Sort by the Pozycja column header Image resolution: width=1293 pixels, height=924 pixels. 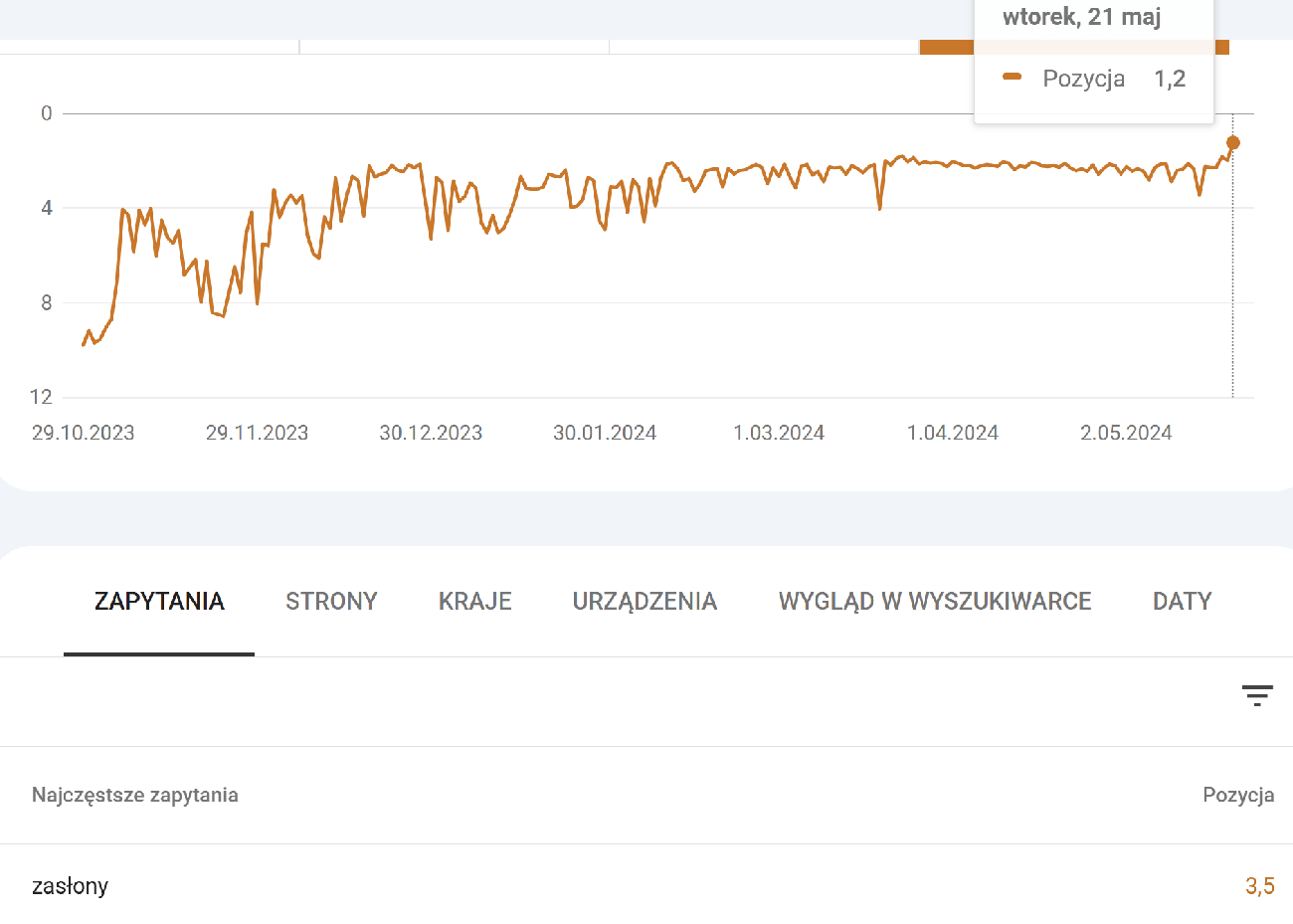(x=1237, y=795)
